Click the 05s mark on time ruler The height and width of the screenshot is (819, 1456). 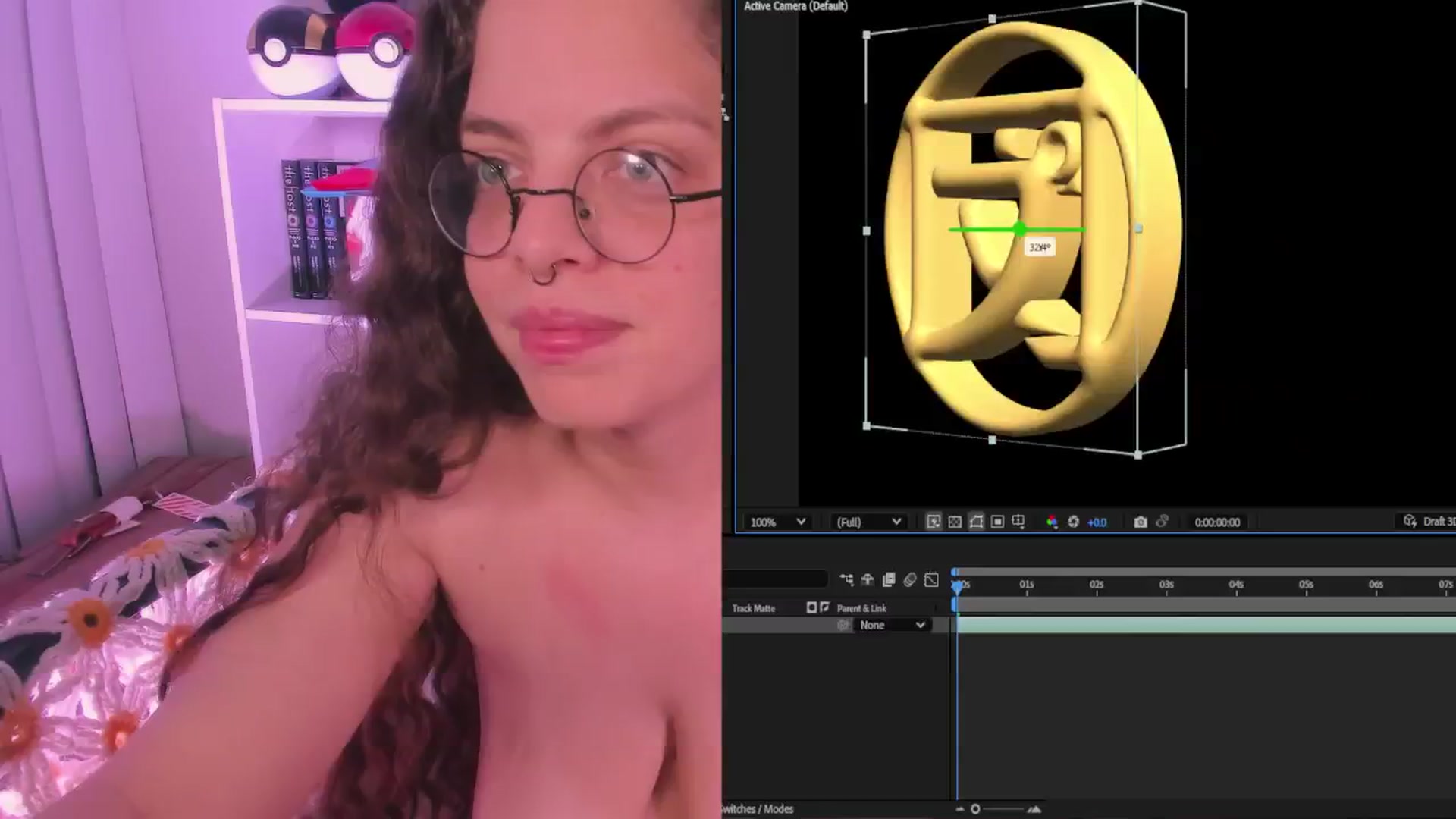point(1306,585)
